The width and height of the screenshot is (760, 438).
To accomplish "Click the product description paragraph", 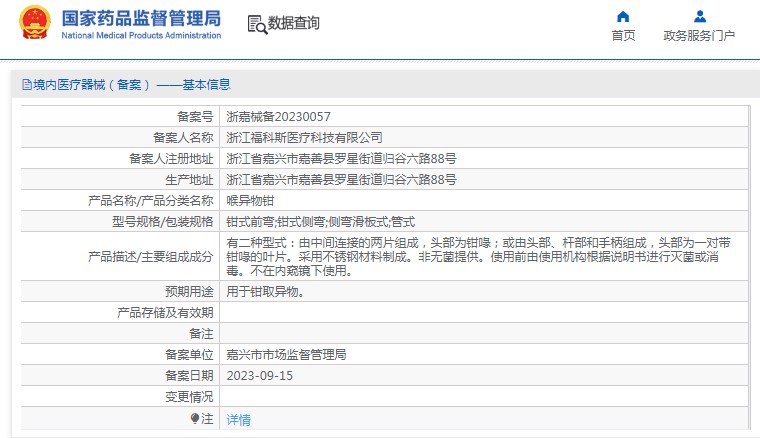I will point(478,256).
